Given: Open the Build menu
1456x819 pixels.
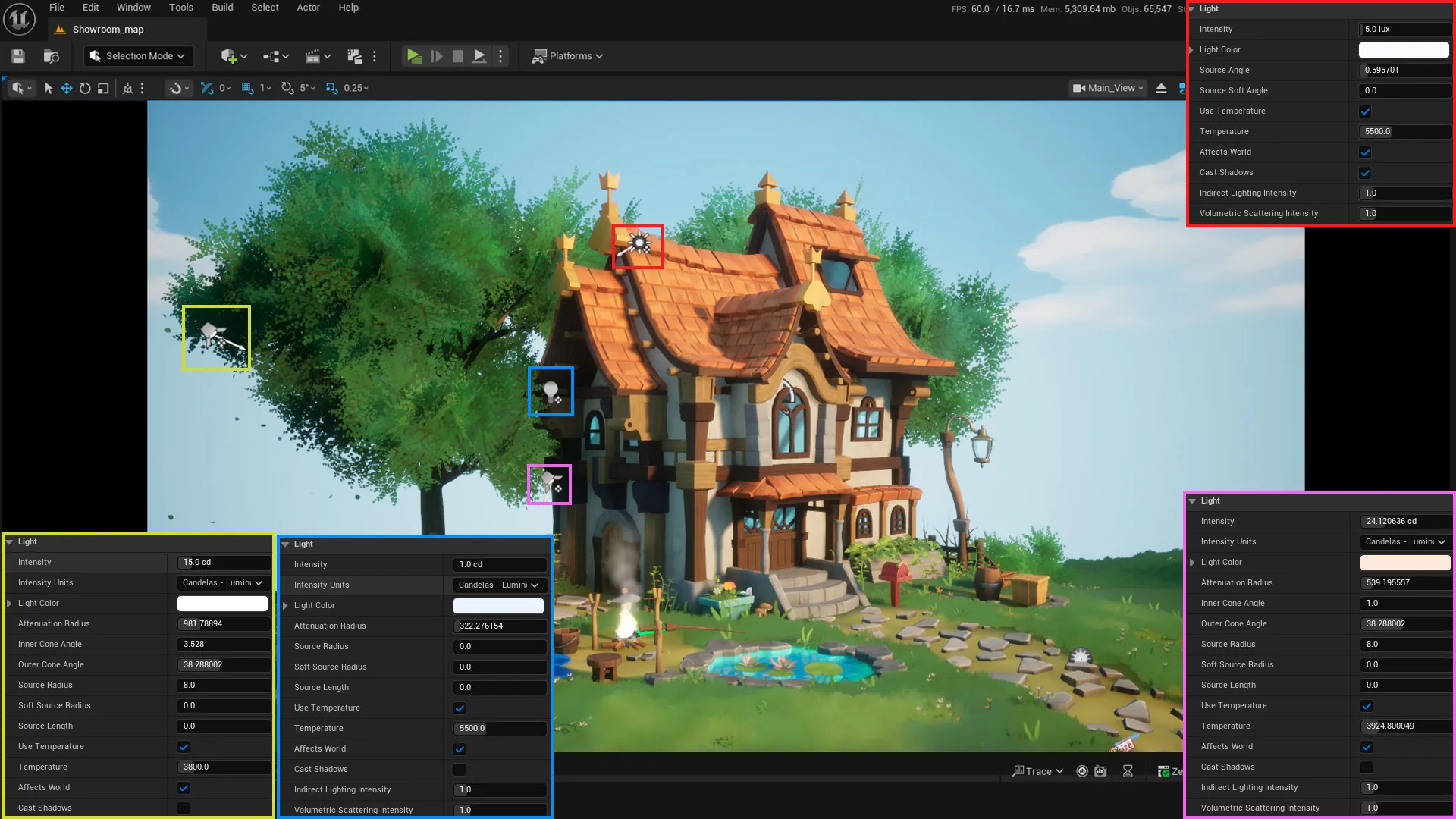Looking at the screenshot, I should pyautogui.click(x=222, y=8).
